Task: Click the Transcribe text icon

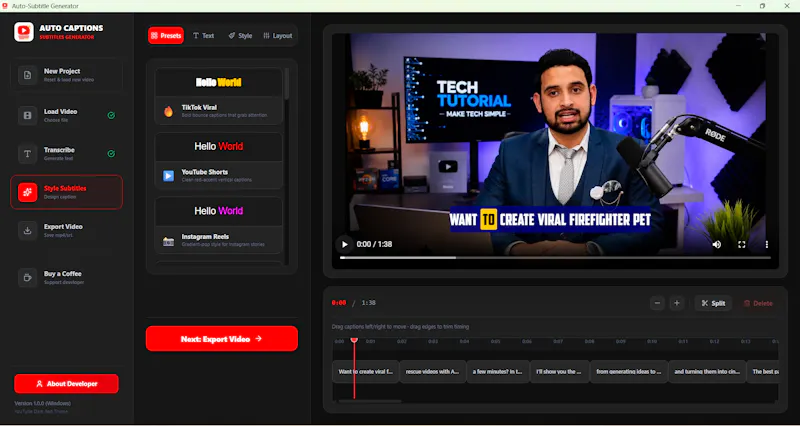Action: [28, 154]
